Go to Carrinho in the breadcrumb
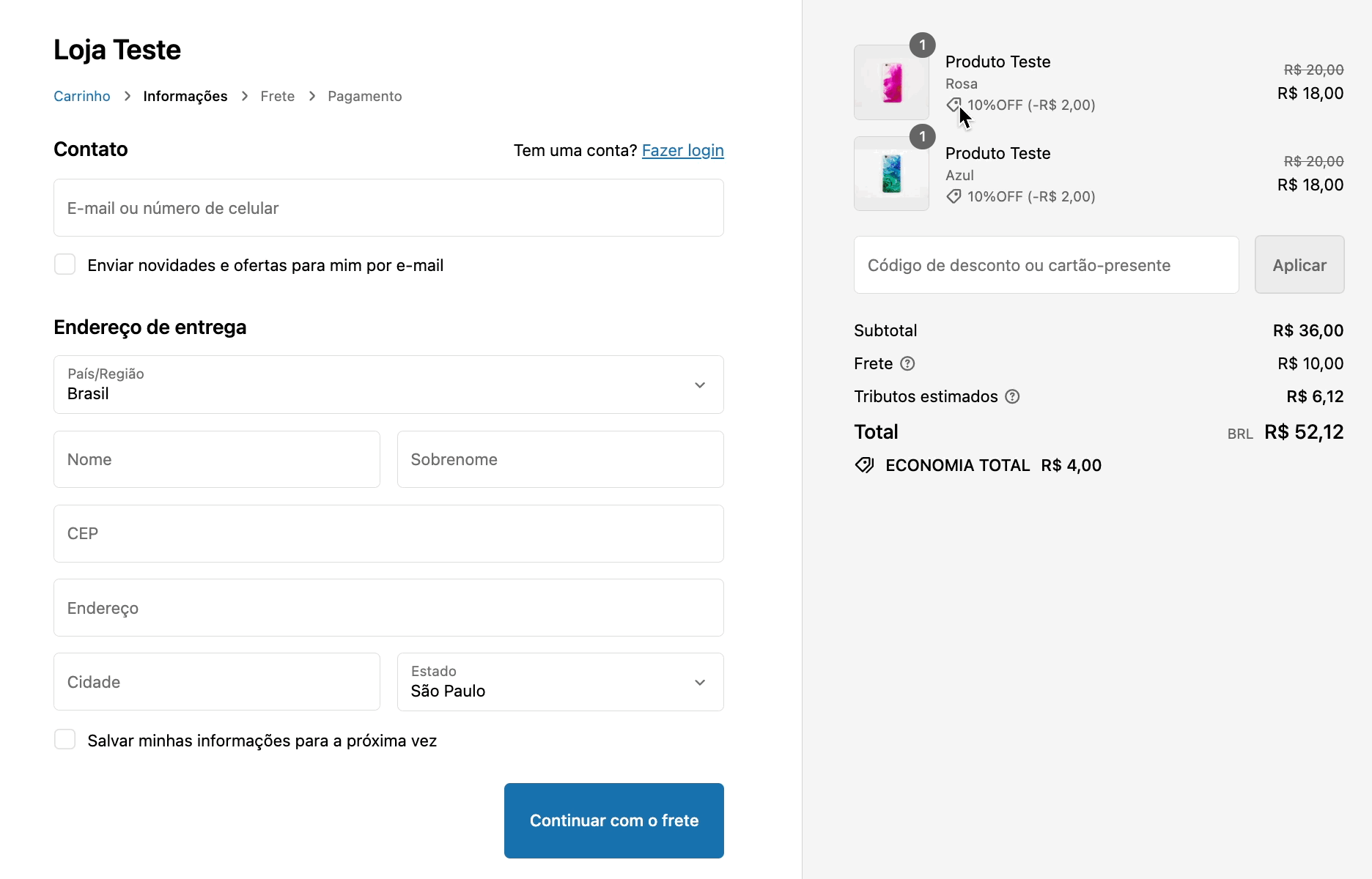Viewport: 1372px width, 879px height. pos(82,96)
